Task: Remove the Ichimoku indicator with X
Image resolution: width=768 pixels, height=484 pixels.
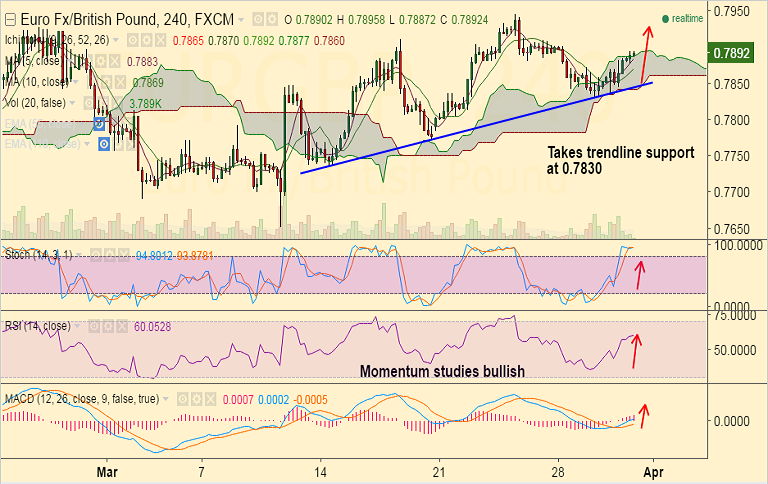Action: coord(161,40)
